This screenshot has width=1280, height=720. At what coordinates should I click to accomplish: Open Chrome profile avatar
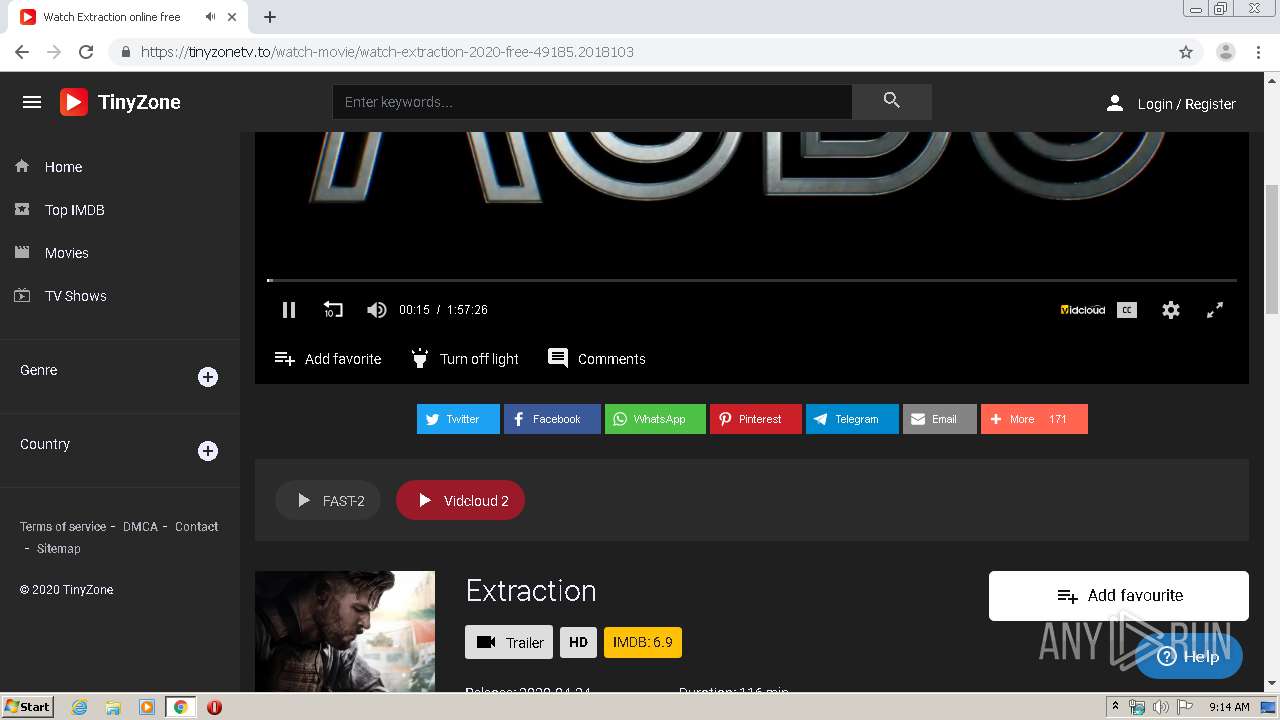tap(1226, 52)
